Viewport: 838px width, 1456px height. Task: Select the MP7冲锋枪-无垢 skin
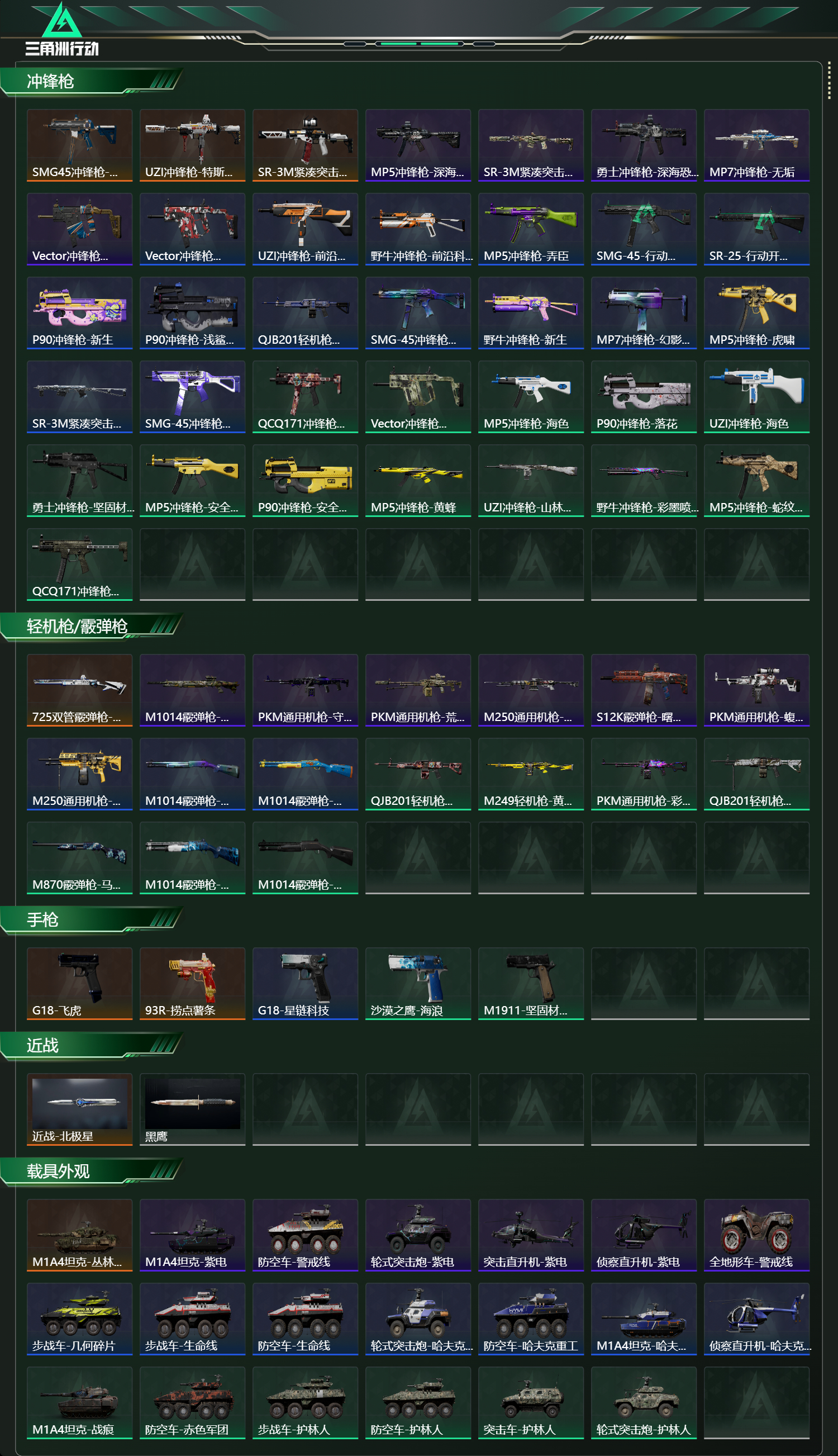point(756,145)
